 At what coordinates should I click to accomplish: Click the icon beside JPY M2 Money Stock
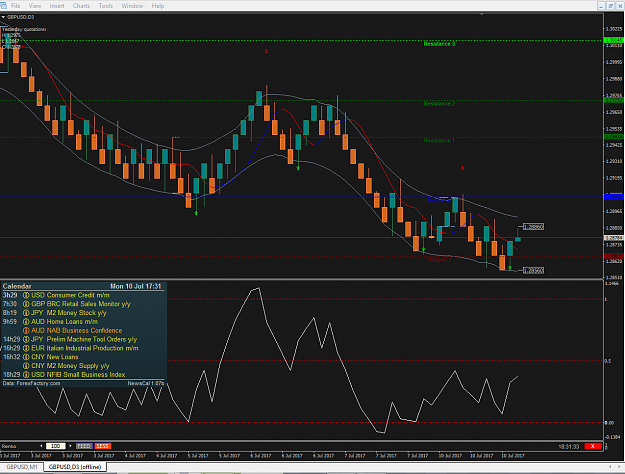[x=26, y=313]
